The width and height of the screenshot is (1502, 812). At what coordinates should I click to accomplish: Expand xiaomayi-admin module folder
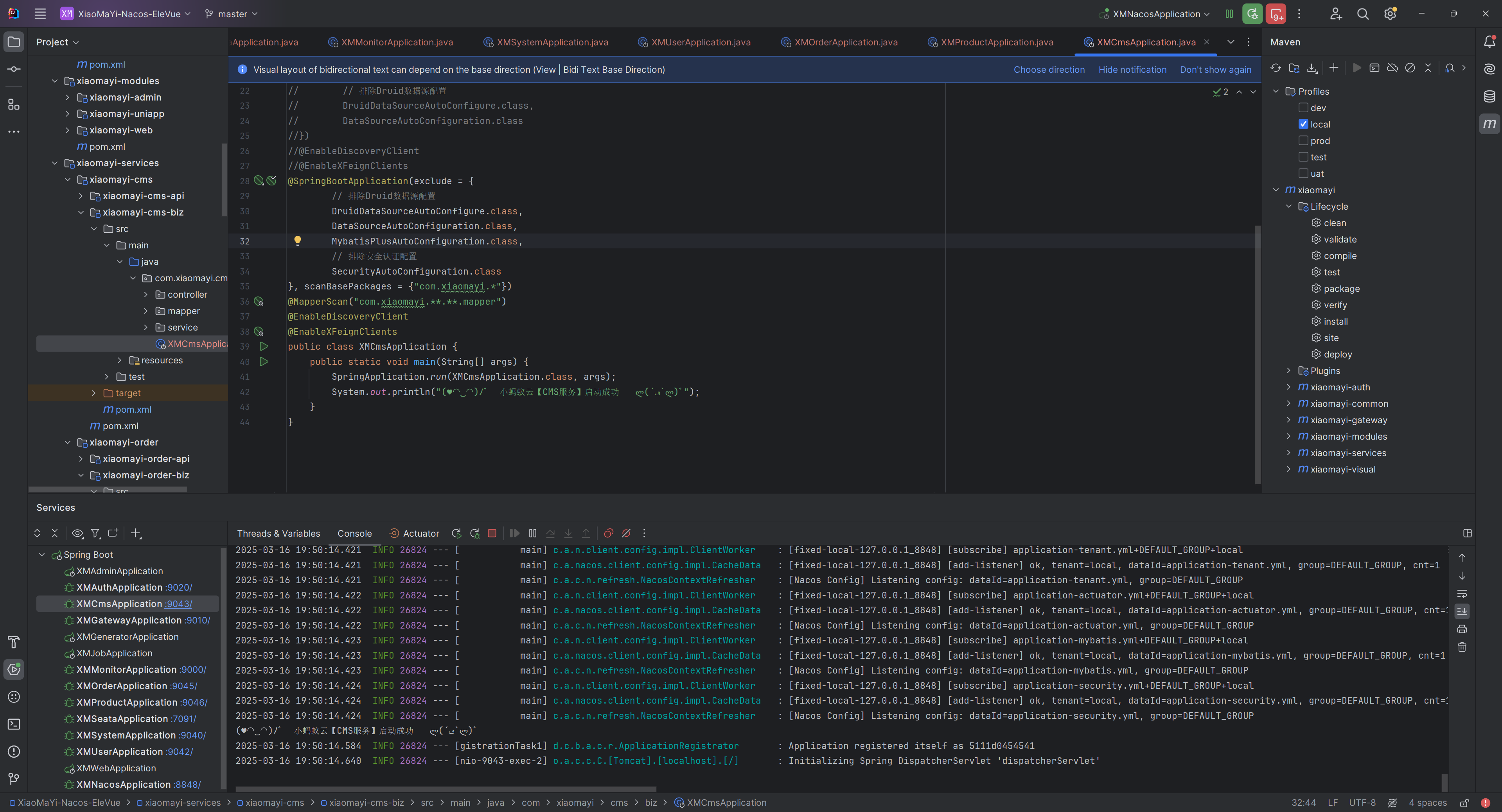[x=67, y=97]
